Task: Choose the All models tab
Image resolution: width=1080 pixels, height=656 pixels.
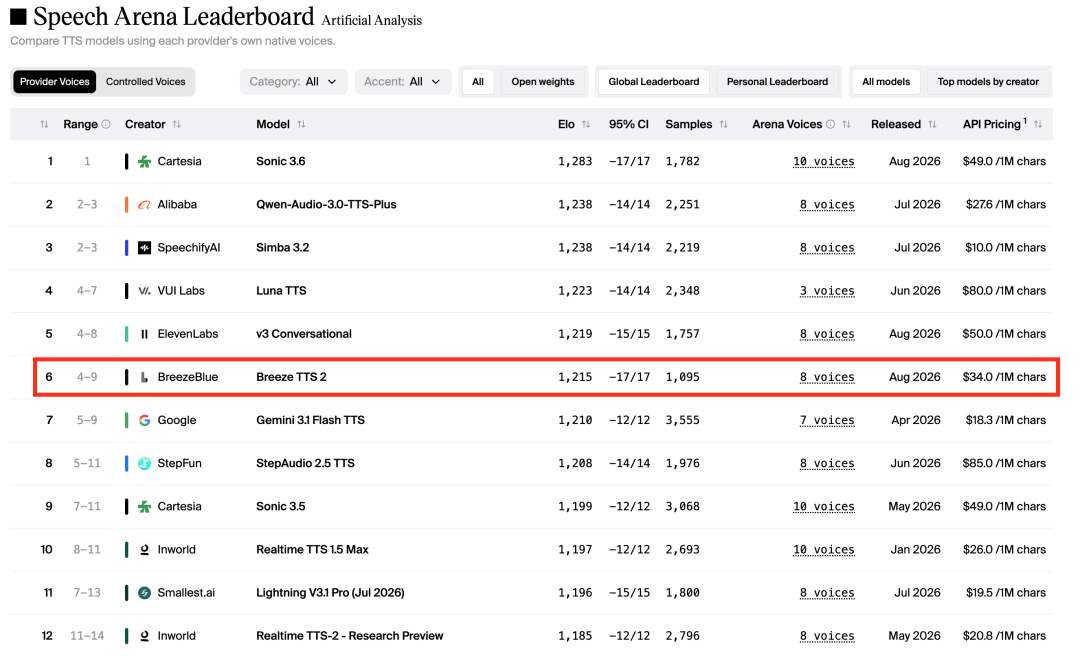Action: 886,82
